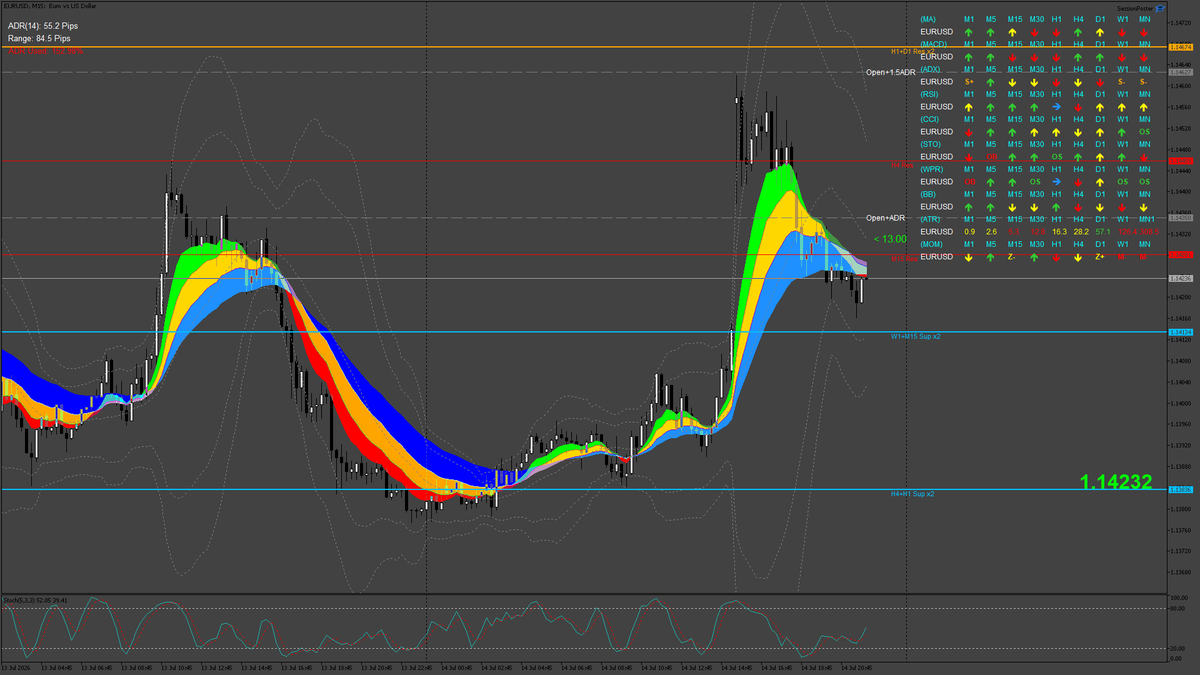This screenshot has width=1200, height=675.
Task: Click the MACD row H4 green up arrow
Action: click(1078, 57)
